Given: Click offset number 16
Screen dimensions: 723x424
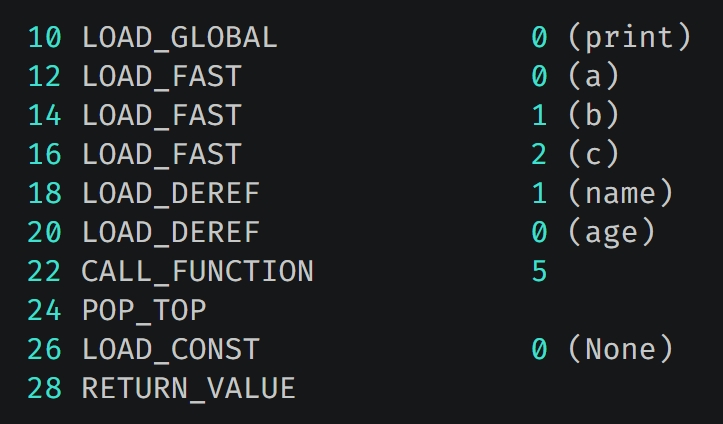Looking at the screenshot, I should point(44,154).
